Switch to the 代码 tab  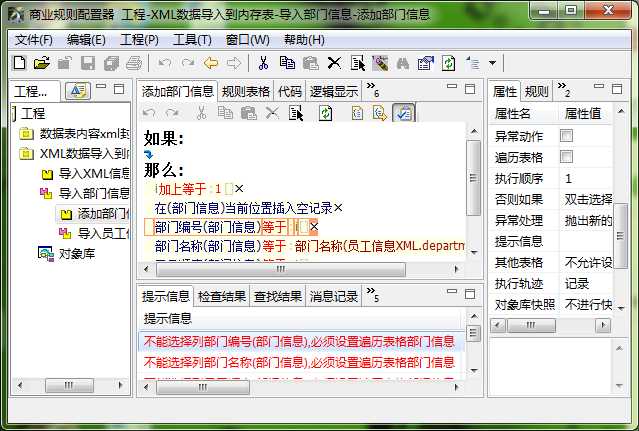pyautogui.click(x=290, y=91)
